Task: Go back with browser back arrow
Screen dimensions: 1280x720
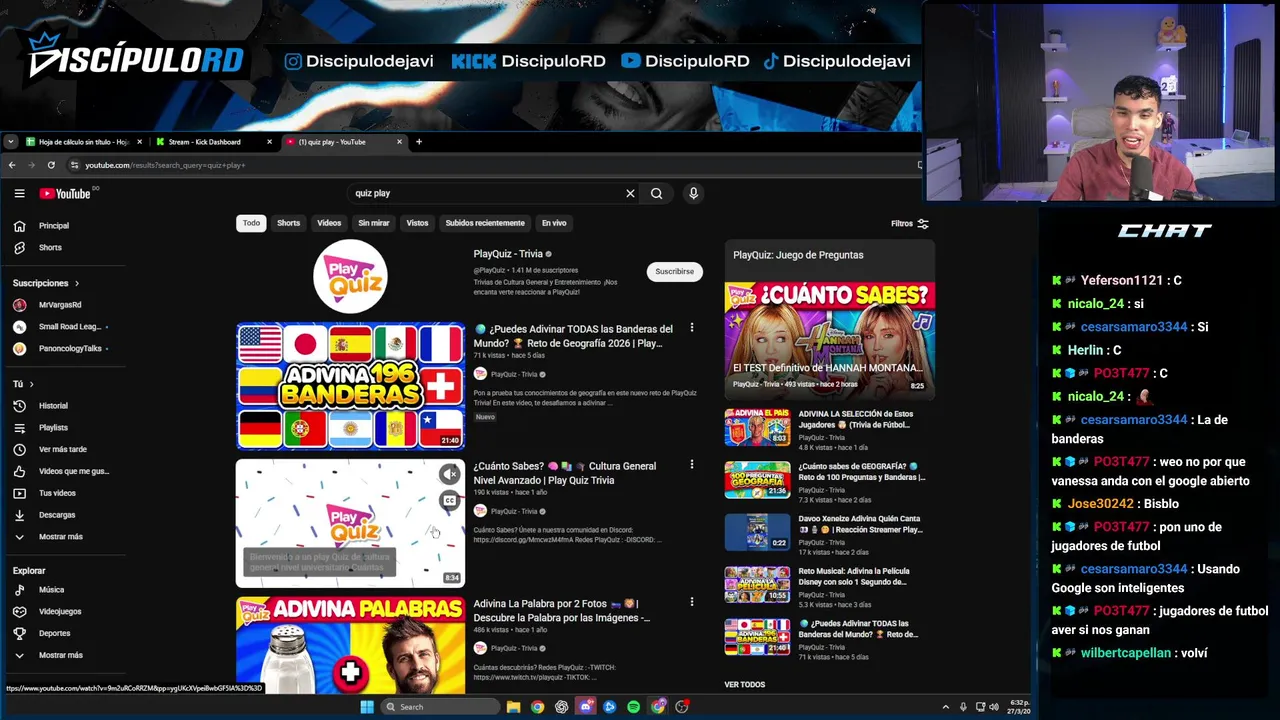Action: click(12, 165)
